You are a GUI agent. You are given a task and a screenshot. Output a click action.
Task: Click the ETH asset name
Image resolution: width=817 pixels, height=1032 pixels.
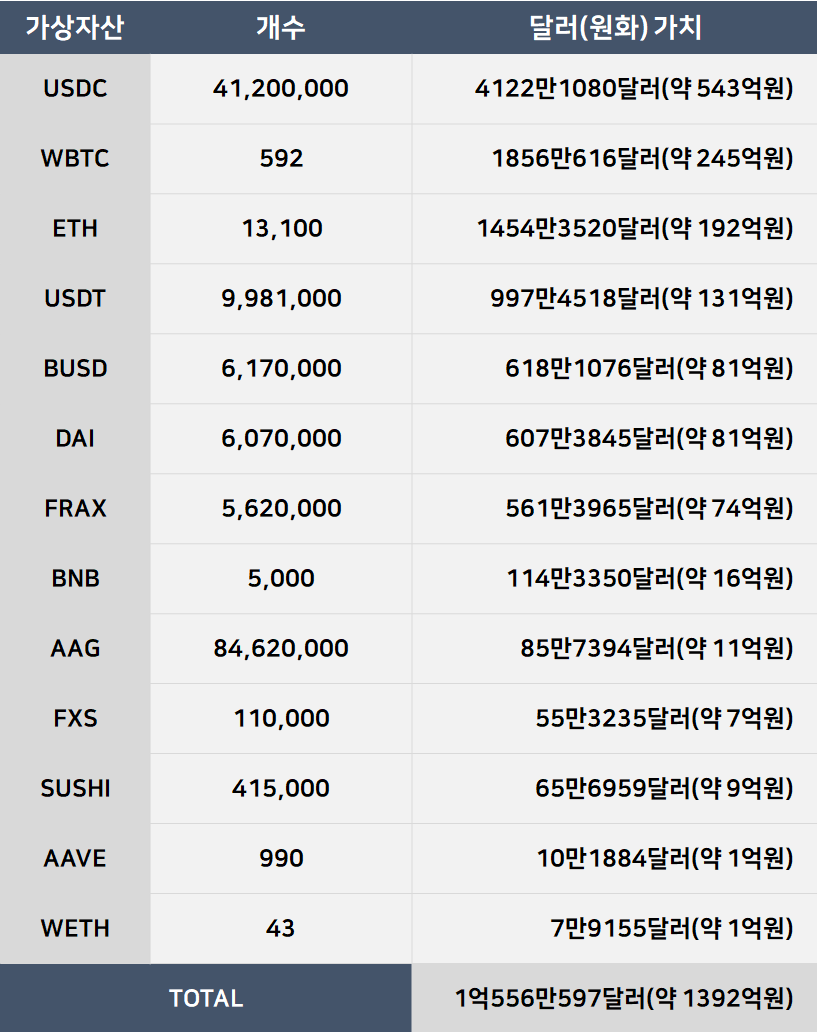pyautogui.click(x=75, y=229)
